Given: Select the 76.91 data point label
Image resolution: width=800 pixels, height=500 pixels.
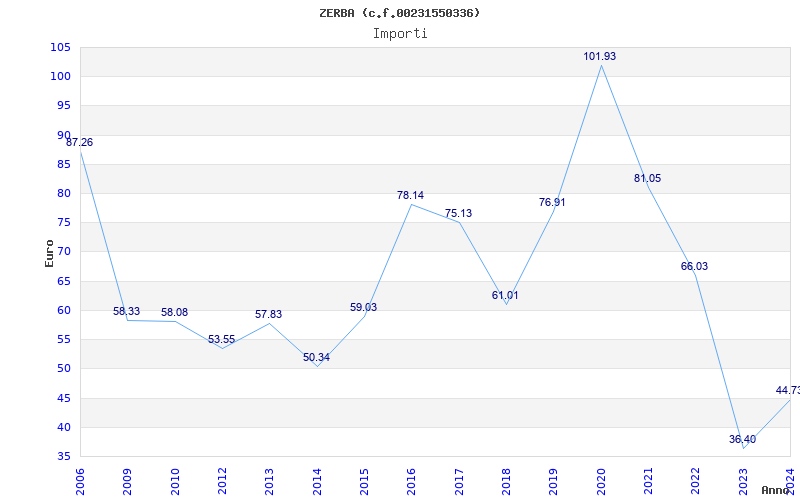Looking at the screenshot, I should pyautogui.click(x=552, y=202).
